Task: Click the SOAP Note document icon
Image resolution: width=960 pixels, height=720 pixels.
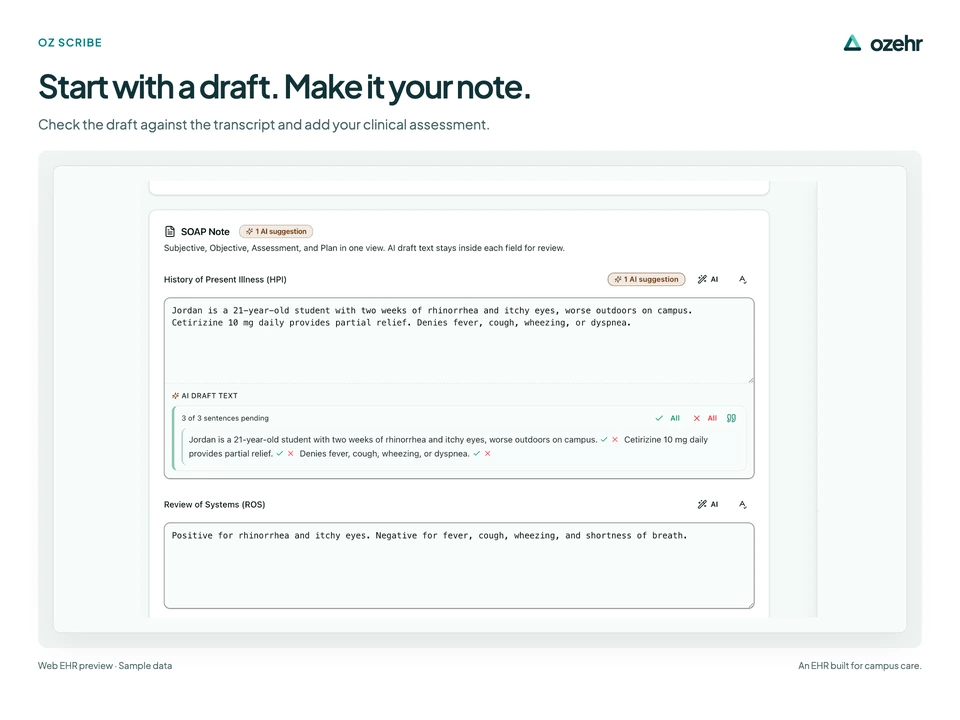Action: click(170, 231)
